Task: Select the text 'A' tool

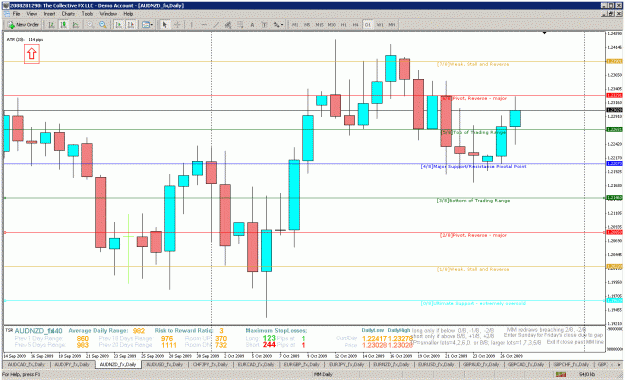Action: click(252, 25)
